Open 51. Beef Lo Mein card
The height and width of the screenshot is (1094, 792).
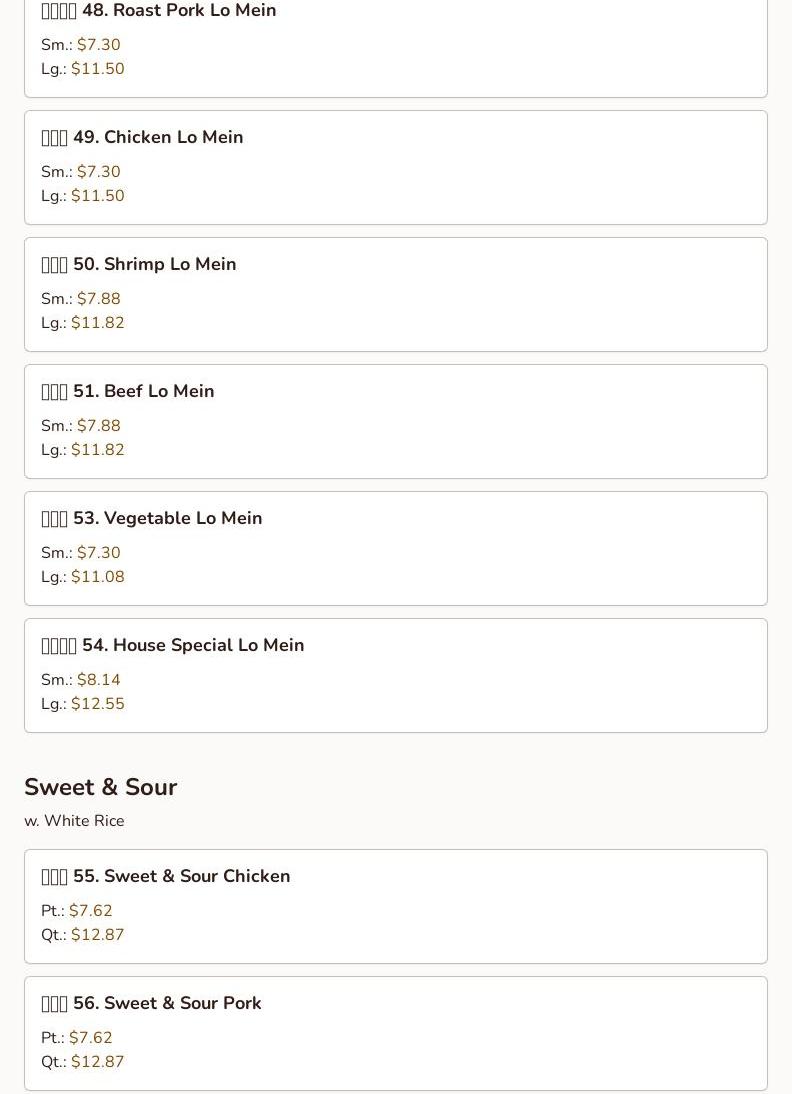(x=396, y=421)
